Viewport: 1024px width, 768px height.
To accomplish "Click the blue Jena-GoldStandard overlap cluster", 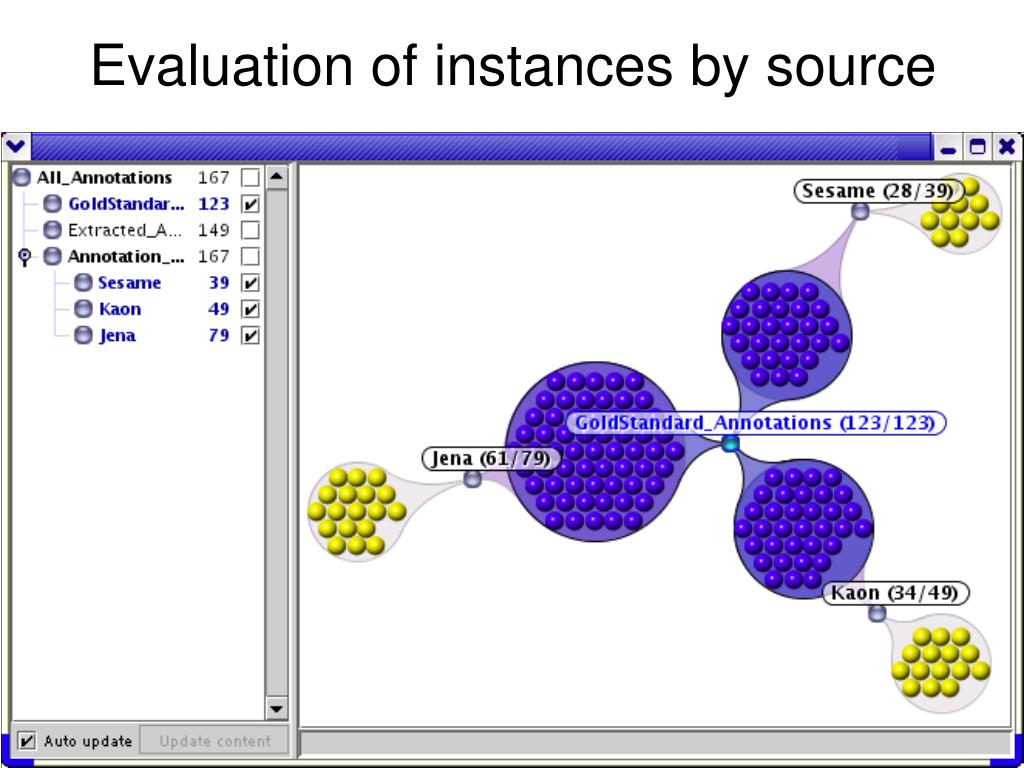I will [x=597, y=451].
